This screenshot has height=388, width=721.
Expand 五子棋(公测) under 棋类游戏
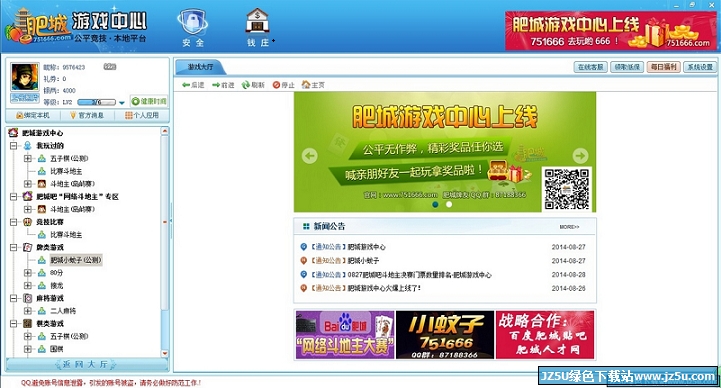[x=28, y=336]
